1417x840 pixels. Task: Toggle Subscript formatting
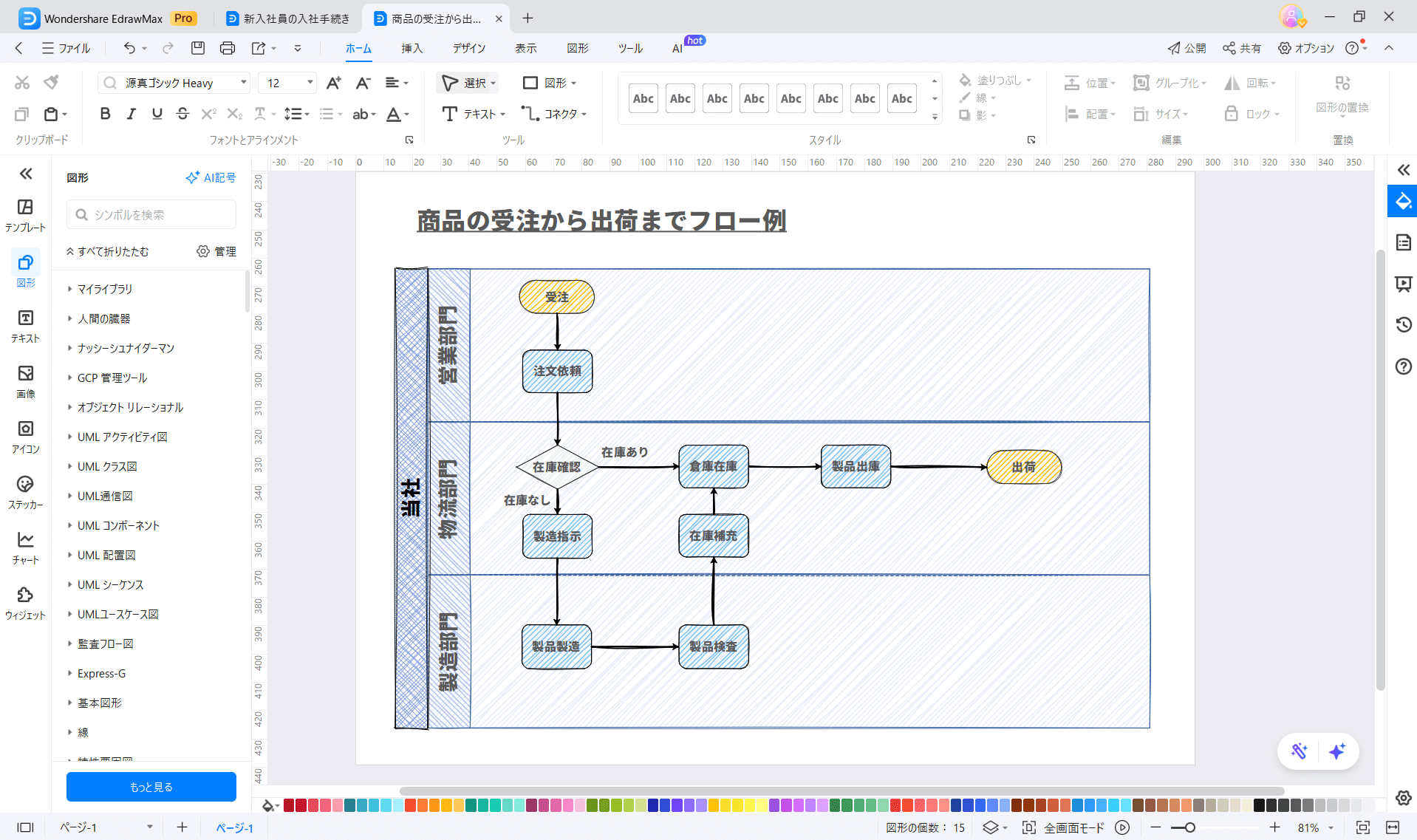click(235, 114)
